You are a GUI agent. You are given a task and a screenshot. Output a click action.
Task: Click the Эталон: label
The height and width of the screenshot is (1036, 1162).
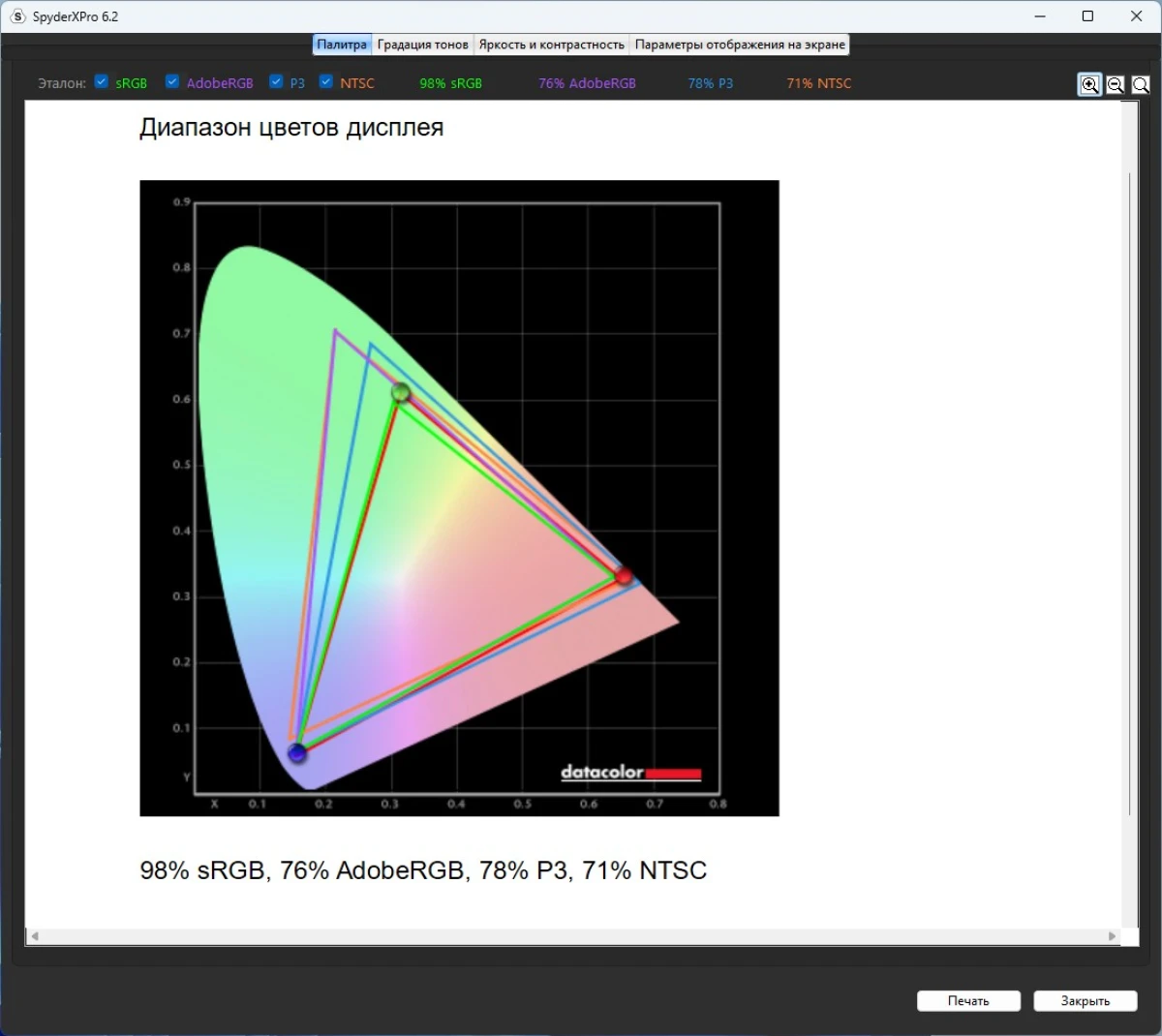pyautogui.click(x=62, y=83)
